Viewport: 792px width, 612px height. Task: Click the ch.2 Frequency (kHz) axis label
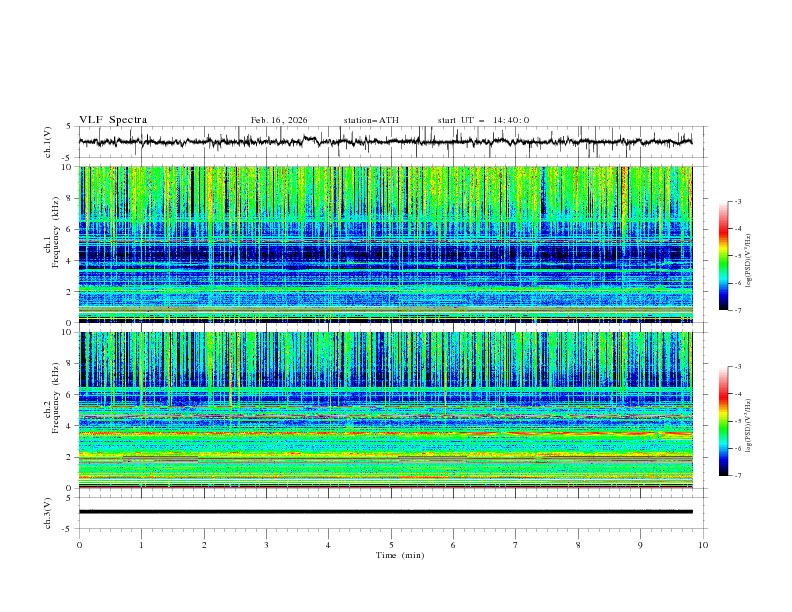(x=54, y=398)
